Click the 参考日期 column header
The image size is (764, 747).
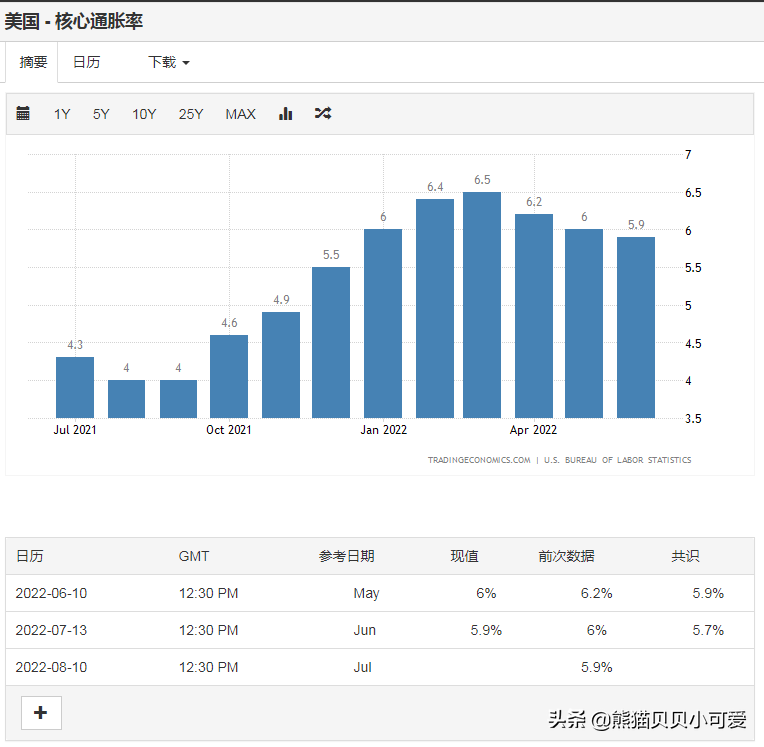[x=346, y=556]
